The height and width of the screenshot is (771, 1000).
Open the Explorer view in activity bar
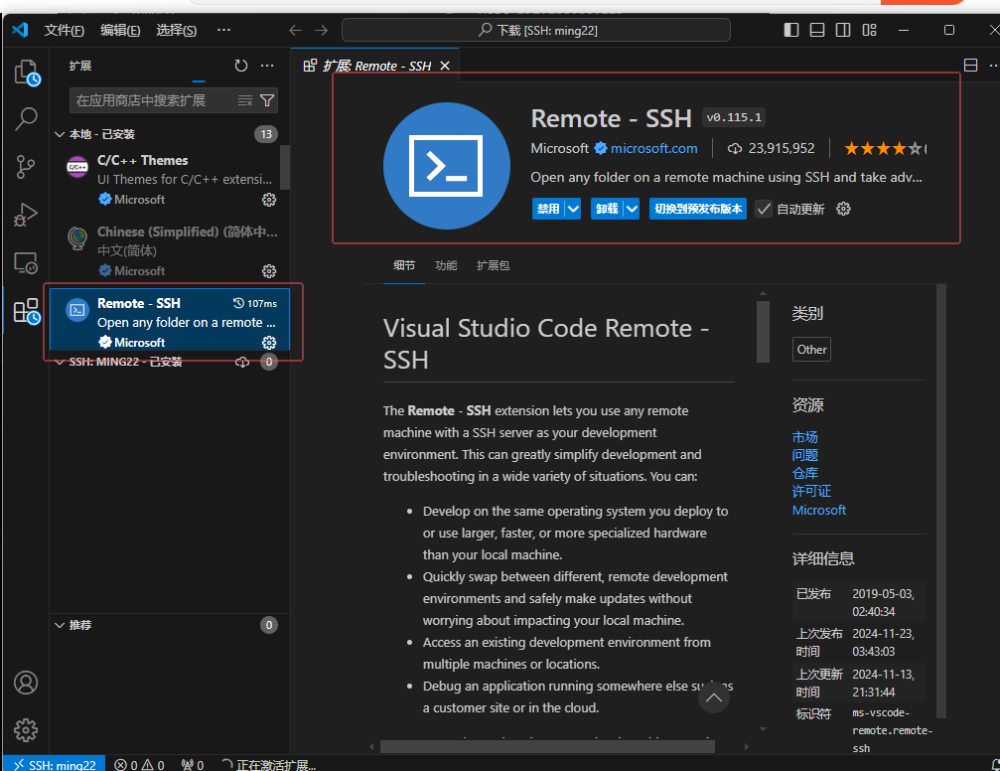26,73
